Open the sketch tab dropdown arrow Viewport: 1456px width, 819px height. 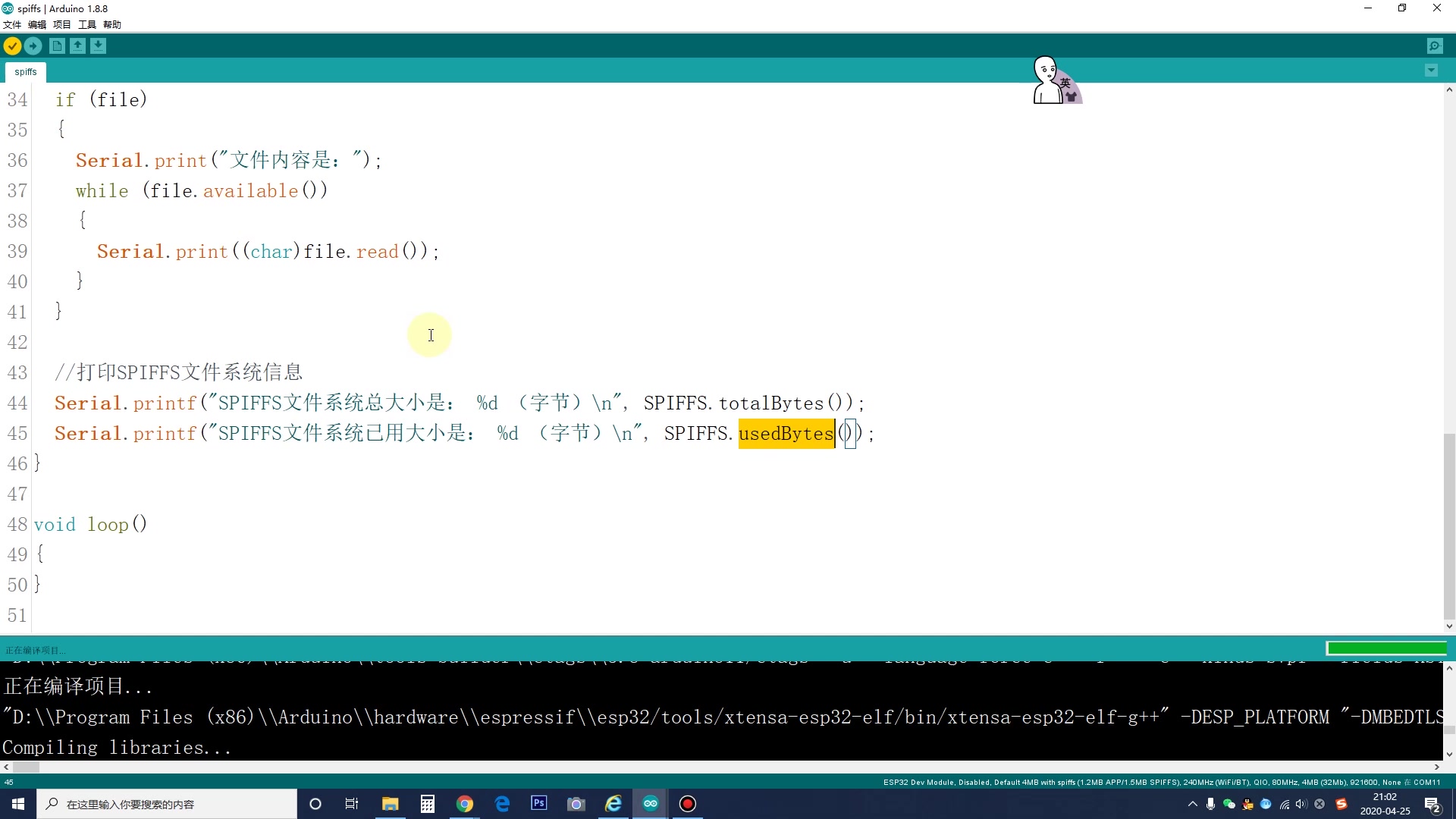pyautogui.click(x=1431, y=71)
